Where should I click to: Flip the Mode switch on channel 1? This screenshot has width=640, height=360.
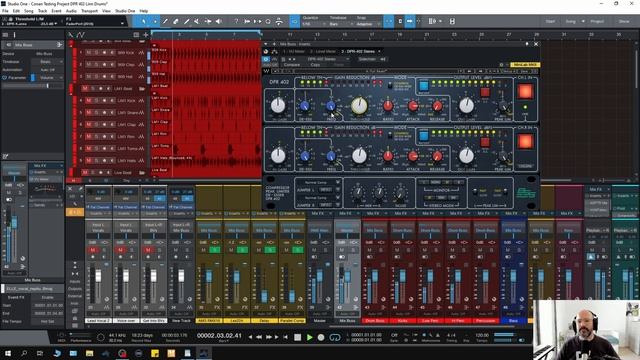pos(390,86)
